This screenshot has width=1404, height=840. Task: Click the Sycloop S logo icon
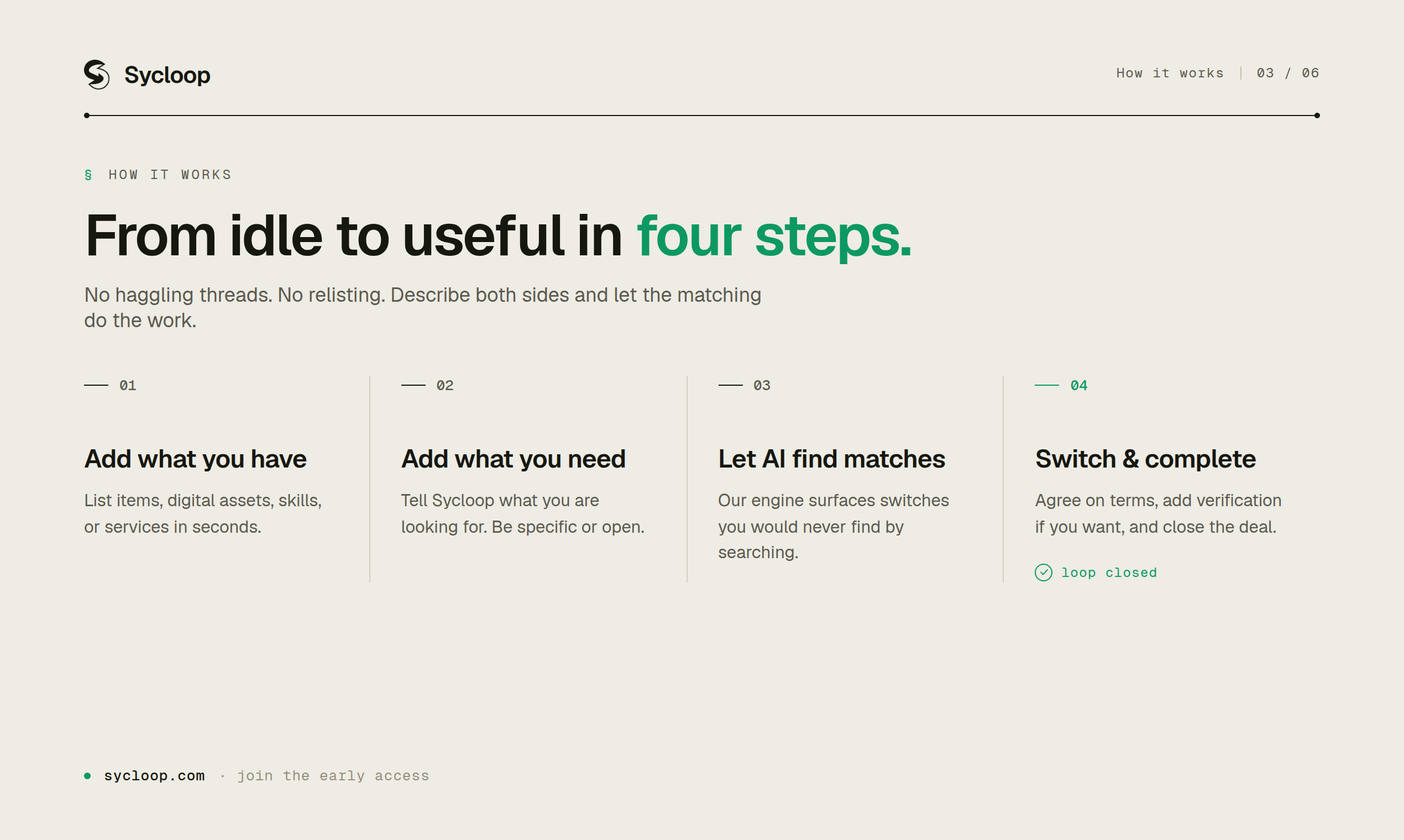97,74
